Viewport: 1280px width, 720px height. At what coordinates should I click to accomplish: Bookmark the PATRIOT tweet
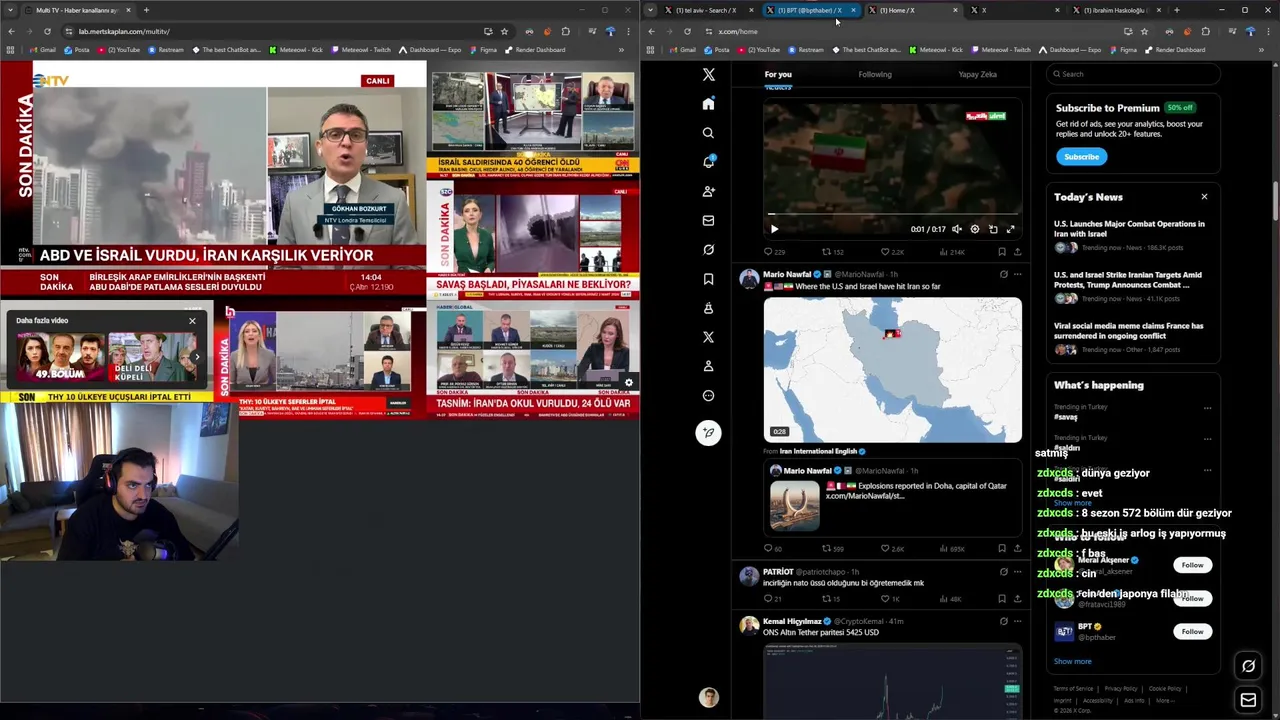pyautogui.click(x=1002, y=599)
